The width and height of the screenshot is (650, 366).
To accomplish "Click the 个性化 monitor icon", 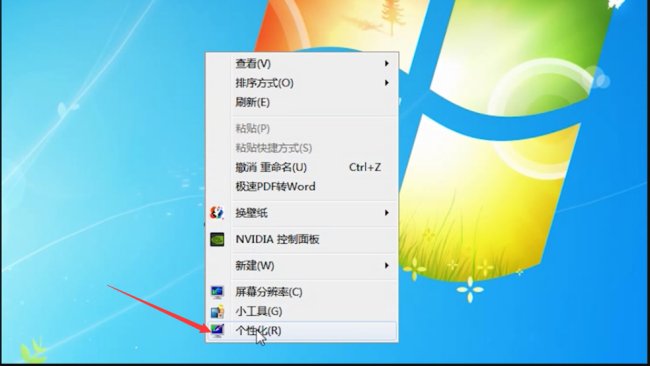I will coord(217,330).
